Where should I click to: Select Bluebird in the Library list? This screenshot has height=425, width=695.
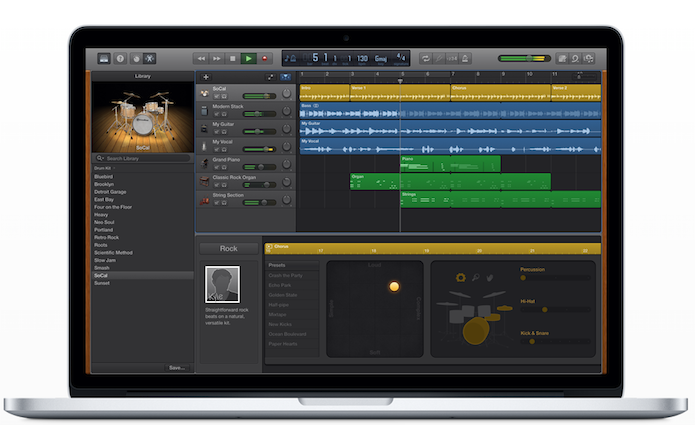pyautogui.click(x=103, y=176)
